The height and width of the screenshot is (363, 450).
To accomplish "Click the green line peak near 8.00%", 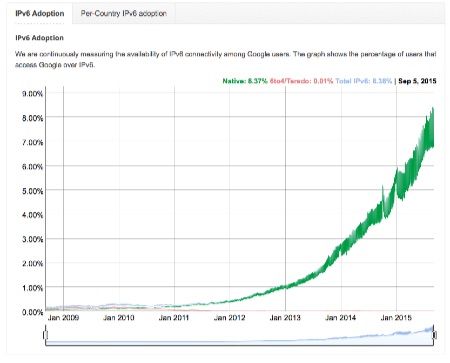I will coord(433,109).
